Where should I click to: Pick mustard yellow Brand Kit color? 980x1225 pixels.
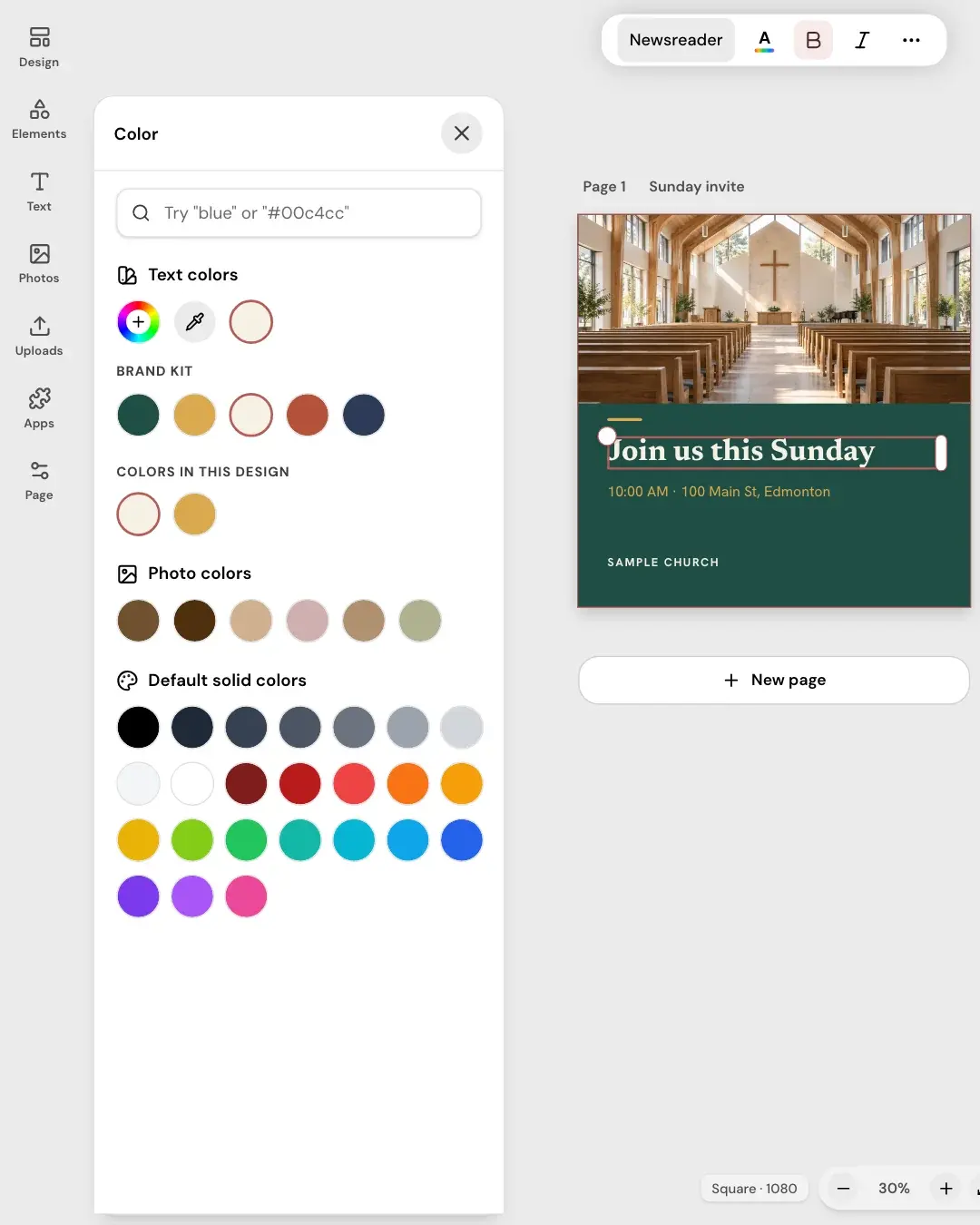pos(195,415)
